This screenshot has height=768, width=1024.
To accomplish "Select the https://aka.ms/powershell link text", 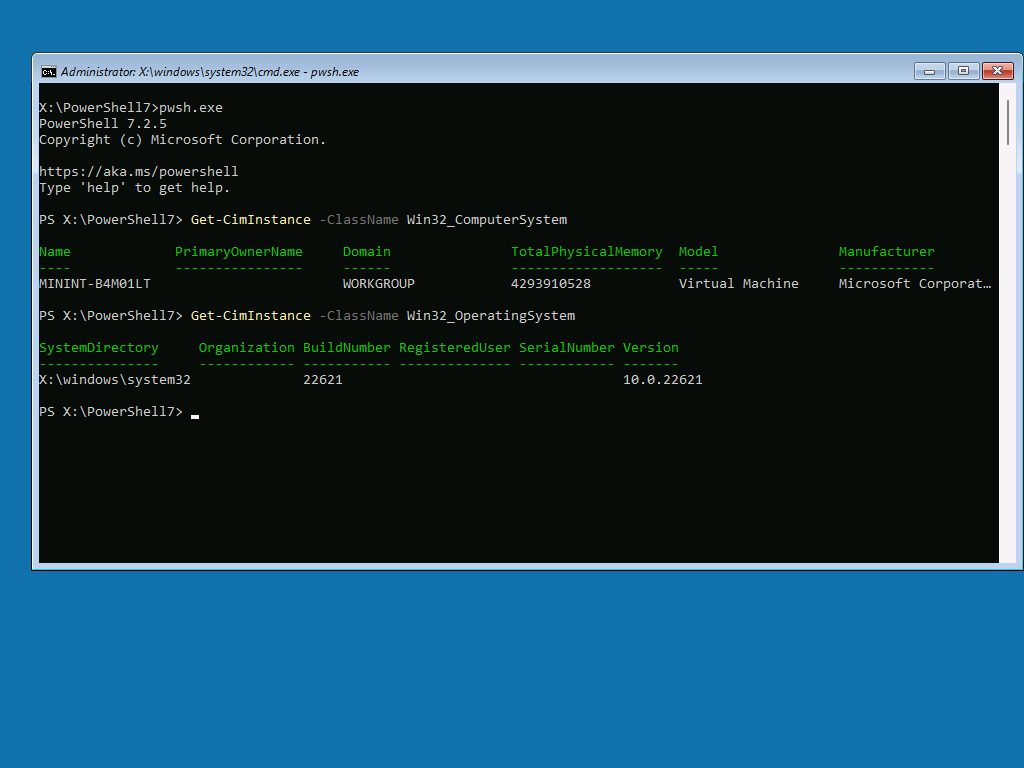I will click(138, 171).
